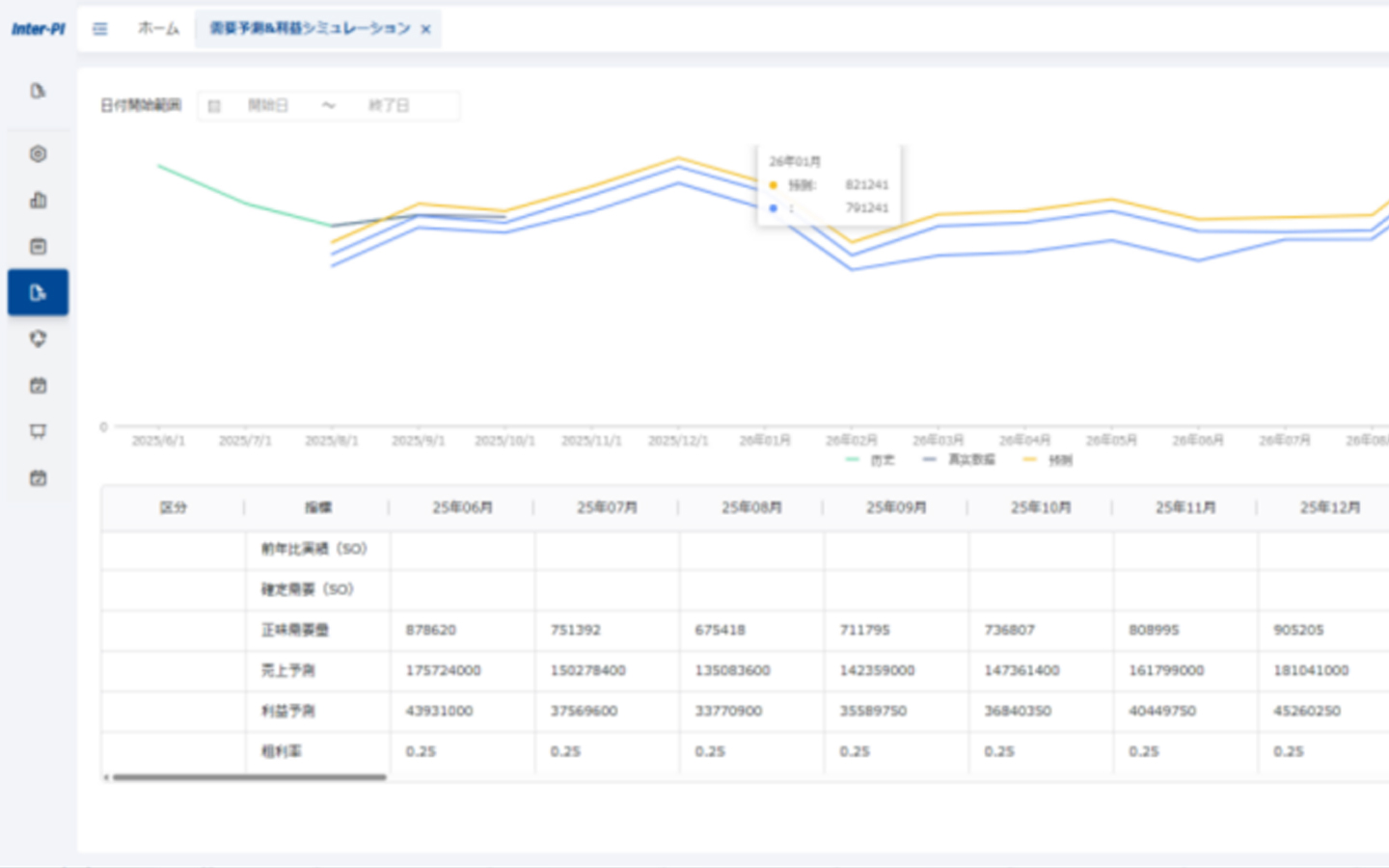Toggle the hamburger sidebar menu icon
Viewport: 1389px width, 868px height.
pyautogui.click(x=99, y=29)
